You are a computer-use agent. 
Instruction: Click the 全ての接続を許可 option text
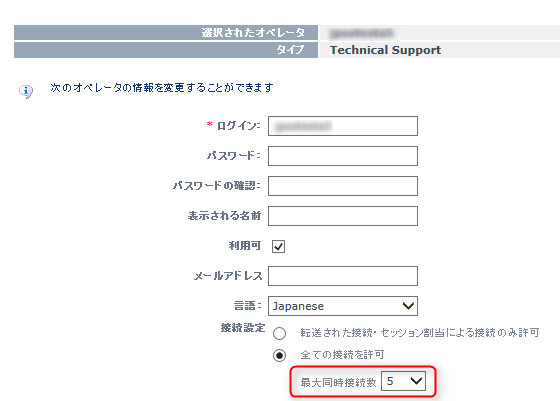342,355
